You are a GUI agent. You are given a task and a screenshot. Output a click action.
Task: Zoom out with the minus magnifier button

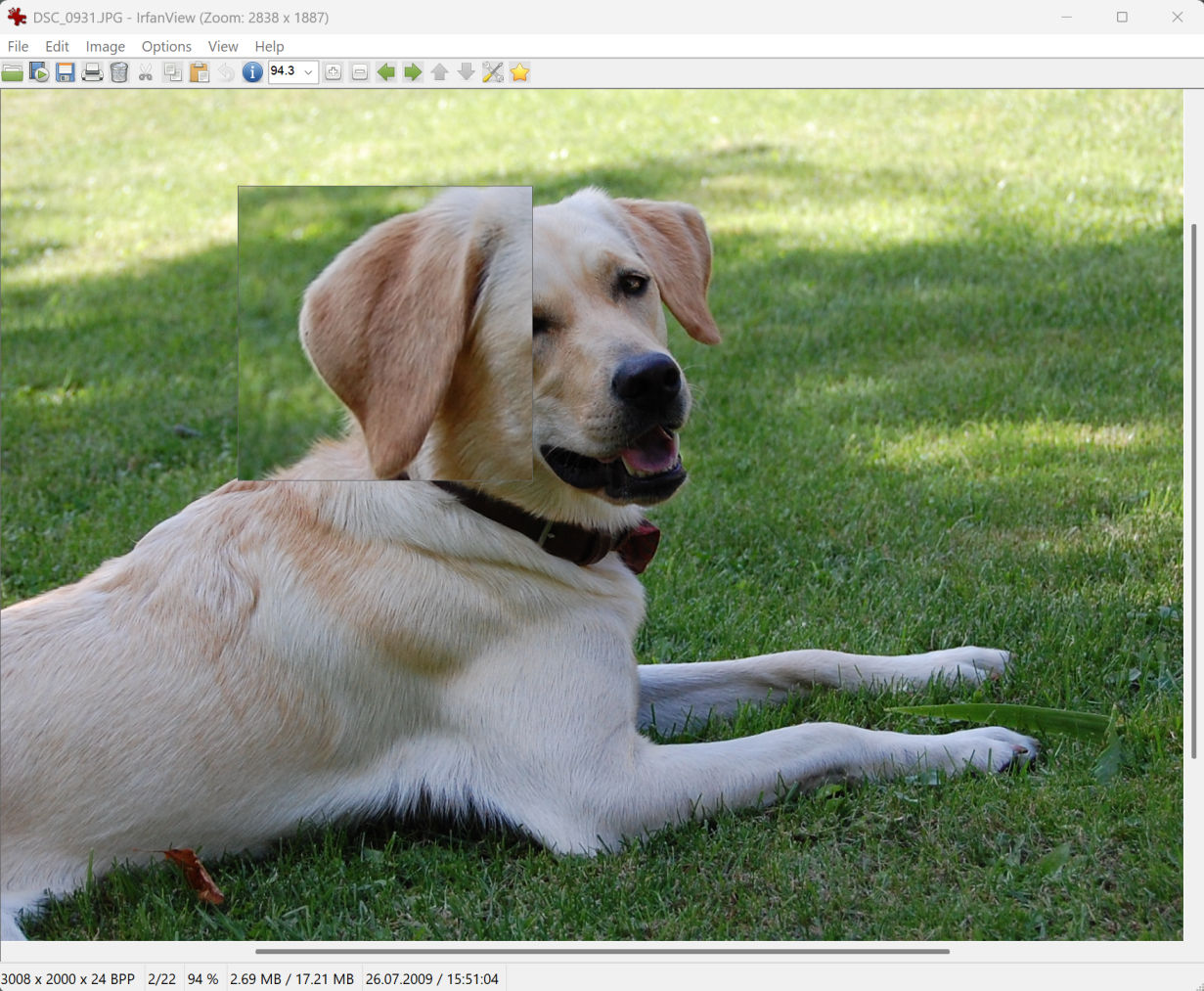pyautogui.click(x=360, y=72)
